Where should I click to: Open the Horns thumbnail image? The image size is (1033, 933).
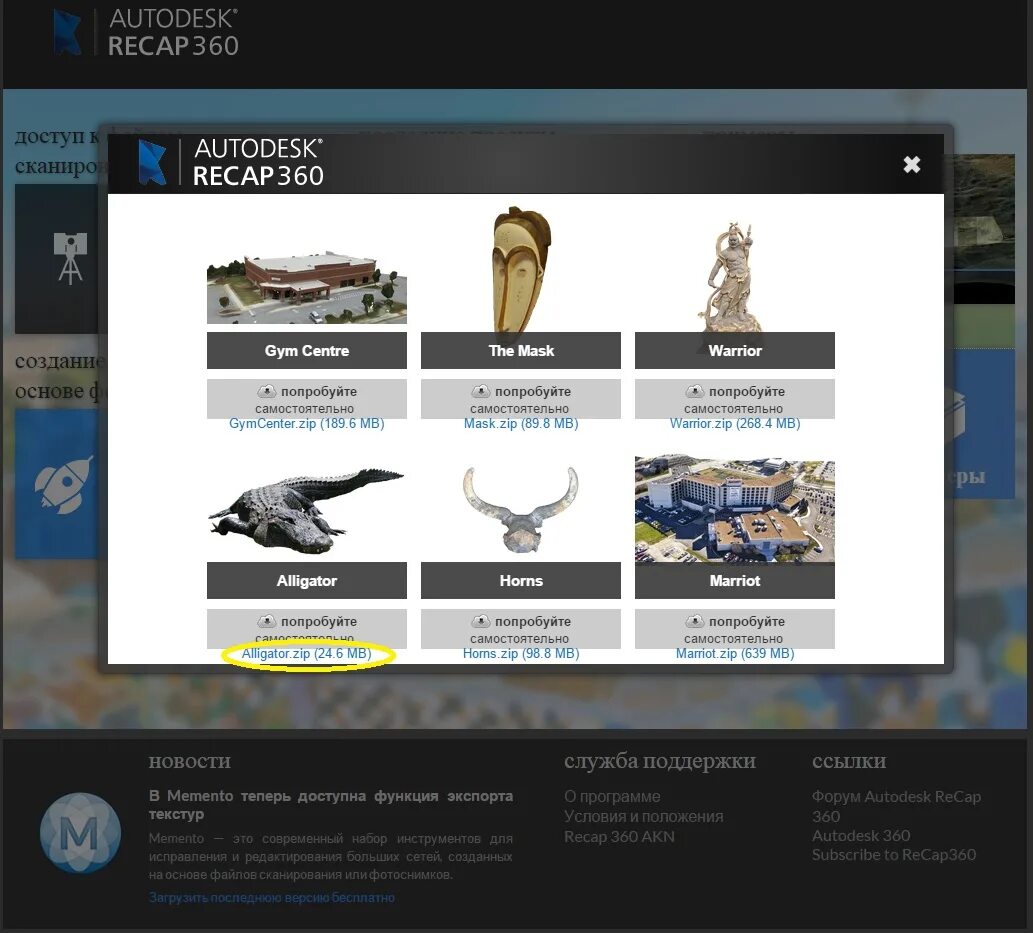click(x=520, y=509)
